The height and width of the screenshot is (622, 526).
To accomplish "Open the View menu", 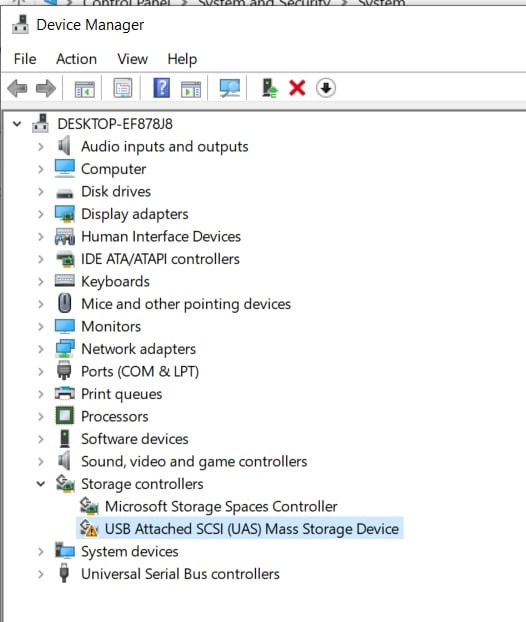I will (x=132, y=59).
